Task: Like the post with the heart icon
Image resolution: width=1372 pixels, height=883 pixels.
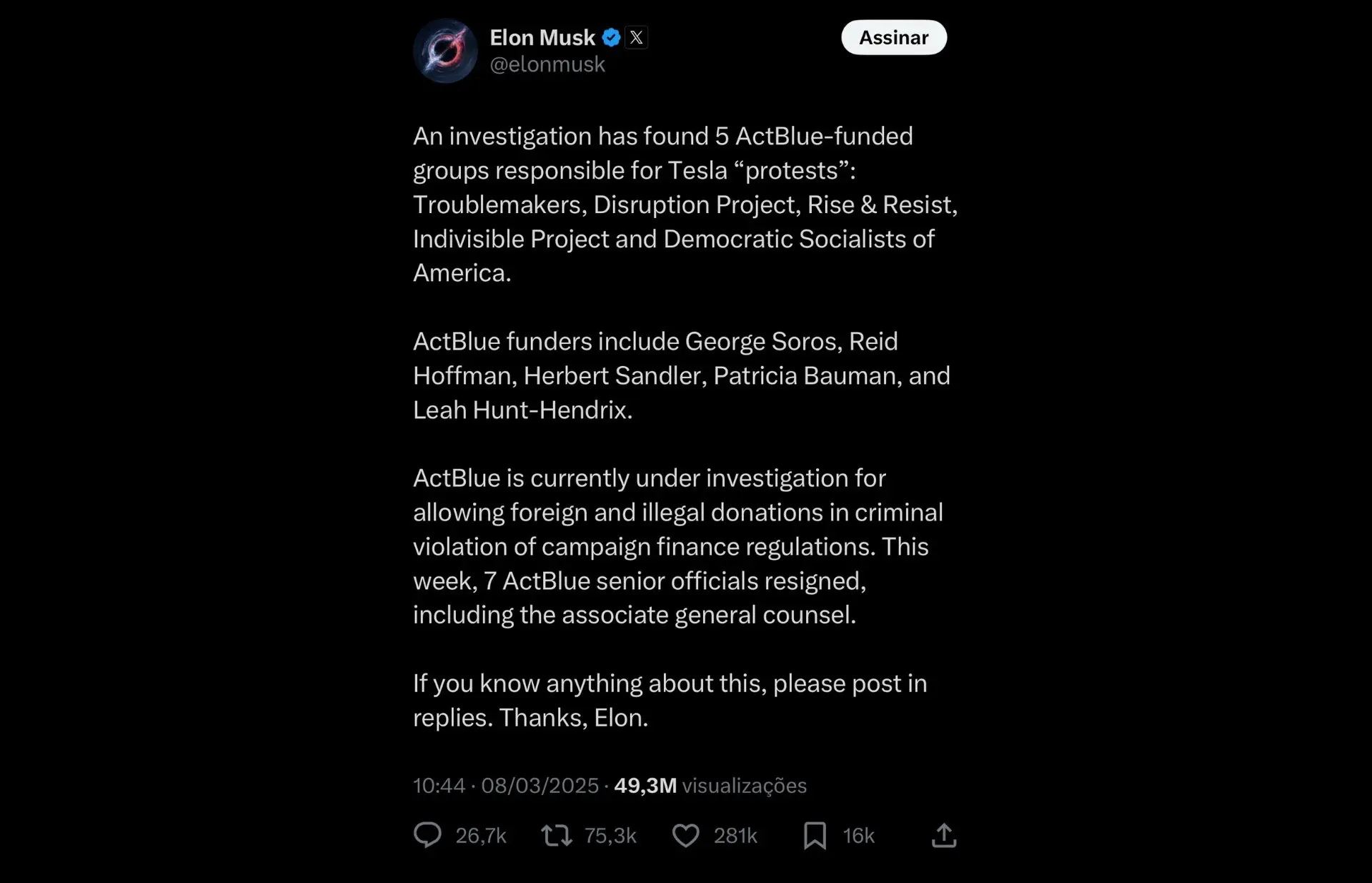Action: 686,835
